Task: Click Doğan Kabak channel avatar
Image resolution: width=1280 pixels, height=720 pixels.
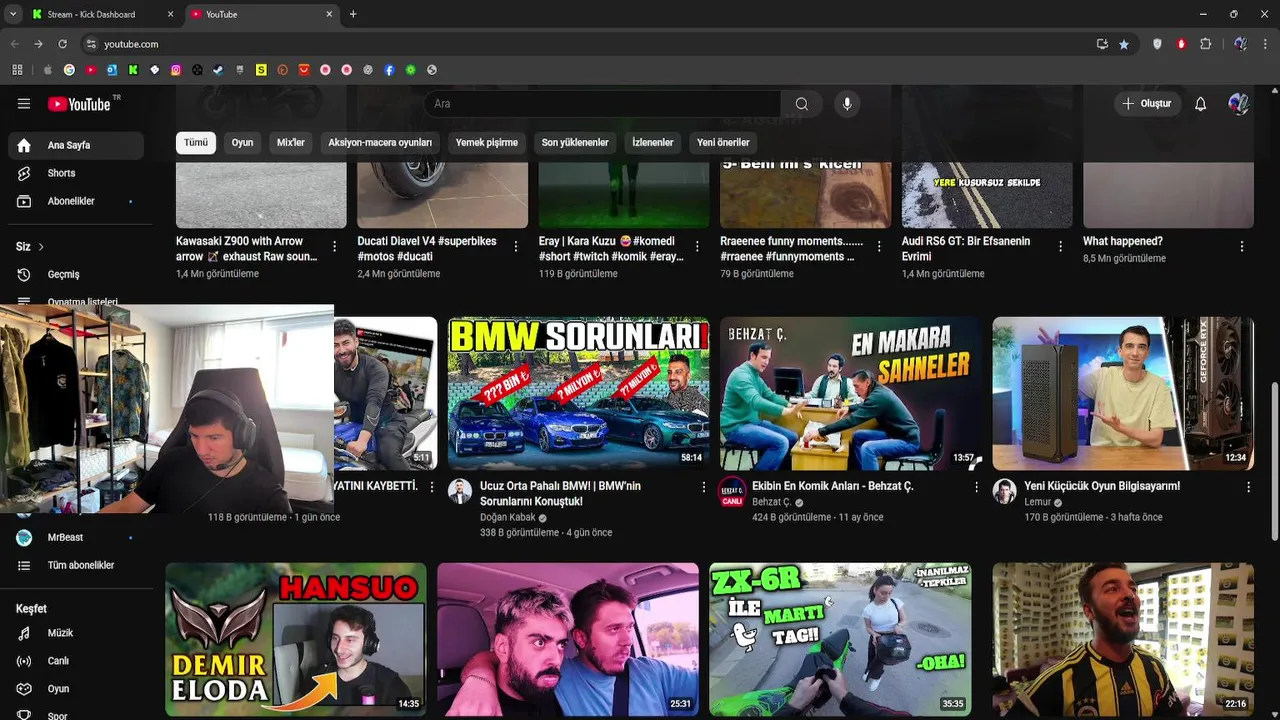Action: tap(460, 491)
